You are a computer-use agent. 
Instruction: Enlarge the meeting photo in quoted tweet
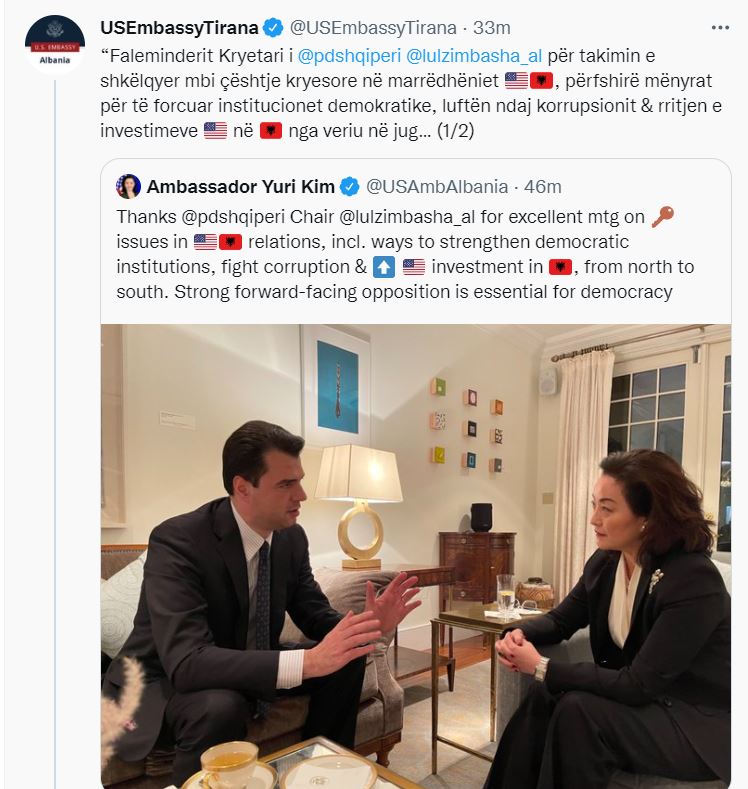click(415, 555)
